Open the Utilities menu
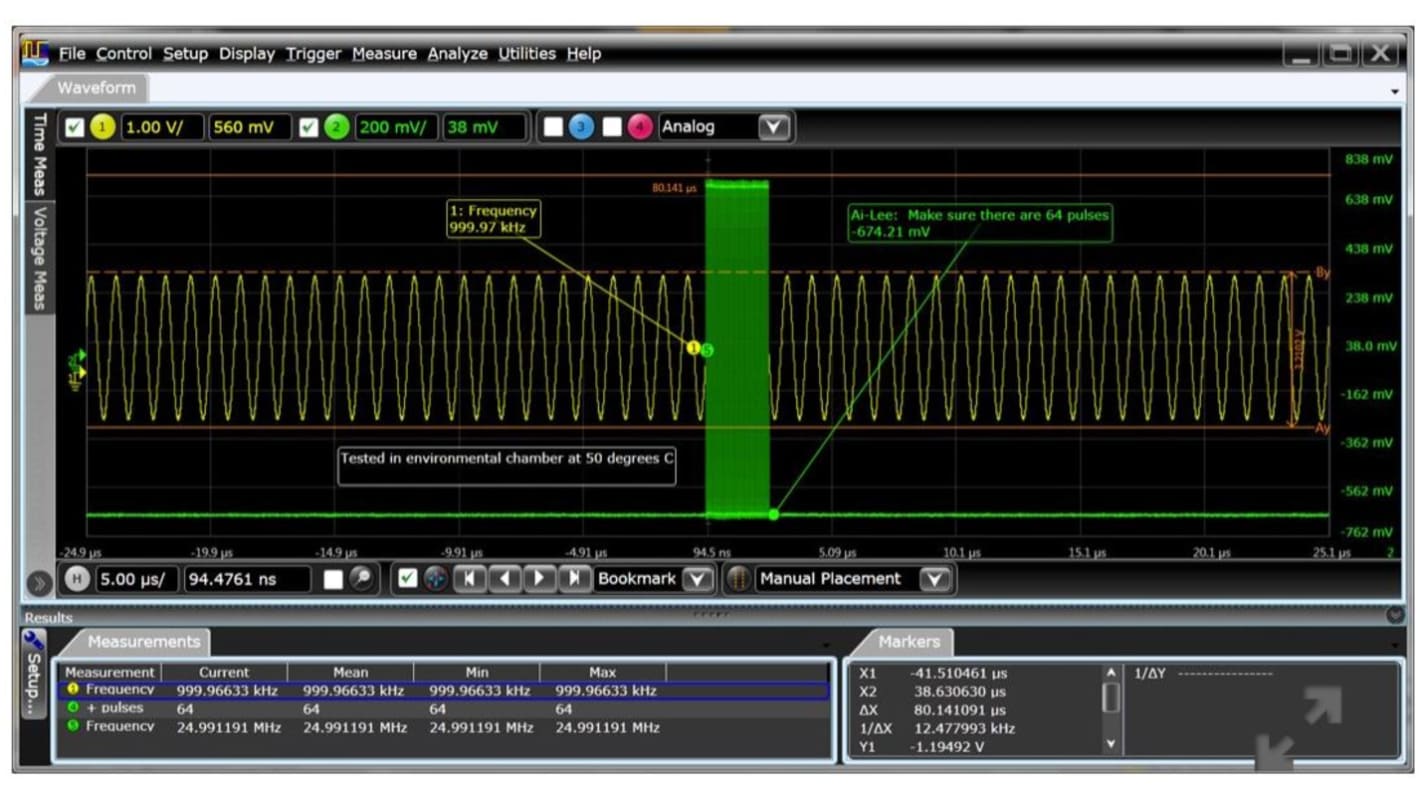1420x798 pixels. pyautogui.click(x=527, y=54)
